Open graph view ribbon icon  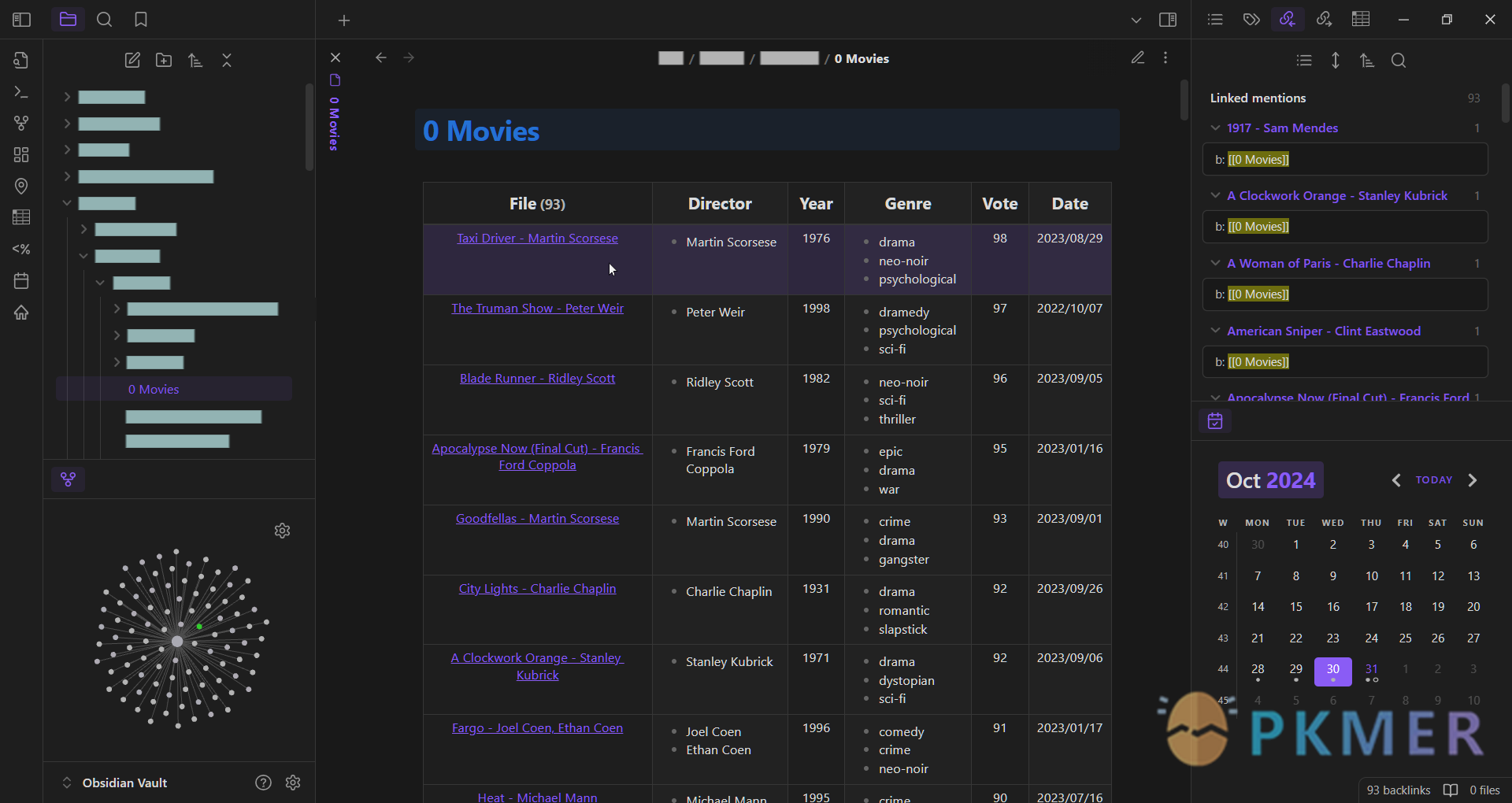click(21, 124)
